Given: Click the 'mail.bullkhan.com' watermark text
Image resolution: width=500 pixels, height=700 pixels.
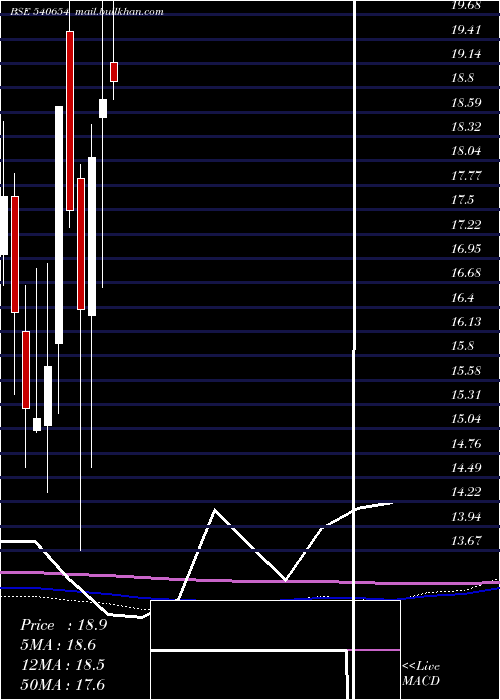Looking at the screenshot, I should 119,12.
